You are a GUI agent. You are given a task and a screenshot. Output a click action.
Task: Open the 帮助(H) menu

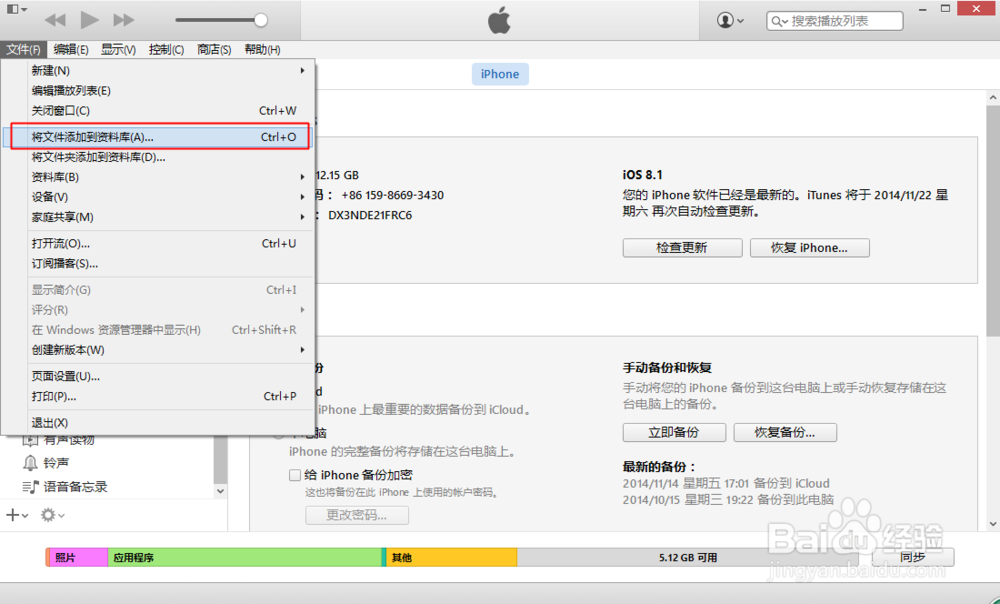pyautogui.click(x=262, y=49)
